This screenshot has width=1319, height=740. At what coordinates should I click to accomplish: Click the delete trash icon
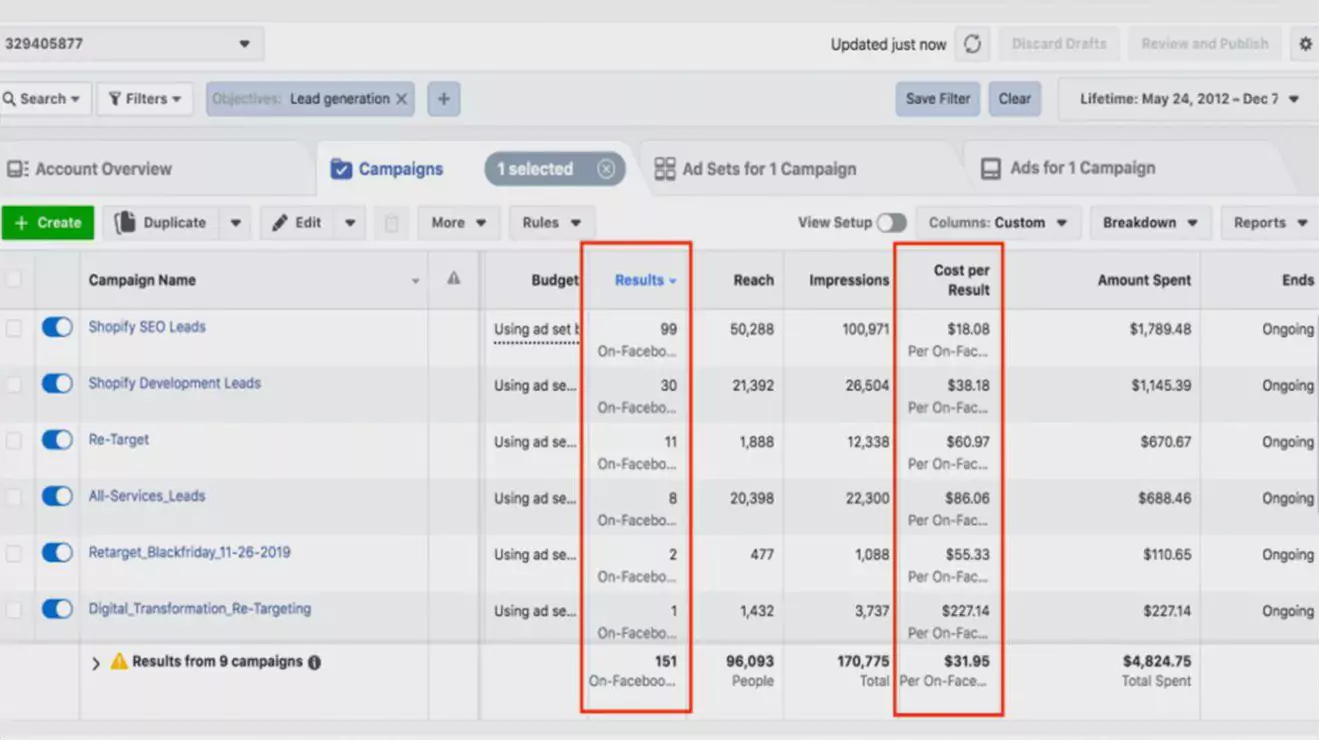pyautogui.click(x=391, y=223)
